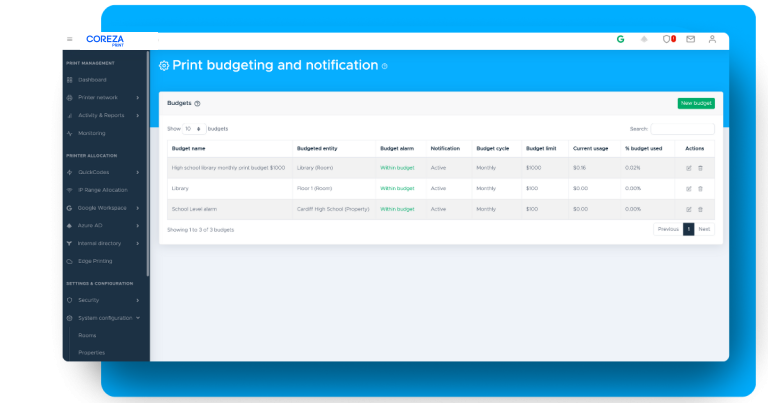The image size is (768, 403).
Task: Click the Search input field
Action: point(682,129)
